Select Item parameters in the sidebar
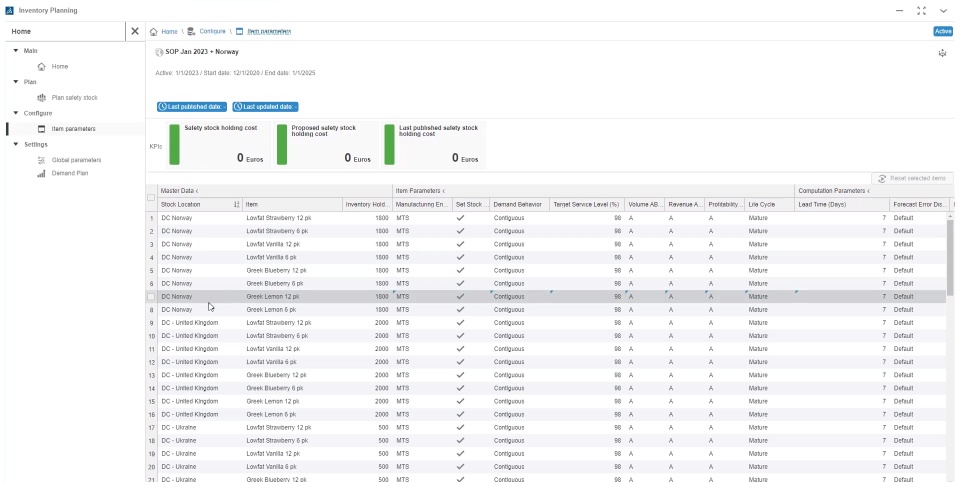960x482 pixels. [73, 129]
